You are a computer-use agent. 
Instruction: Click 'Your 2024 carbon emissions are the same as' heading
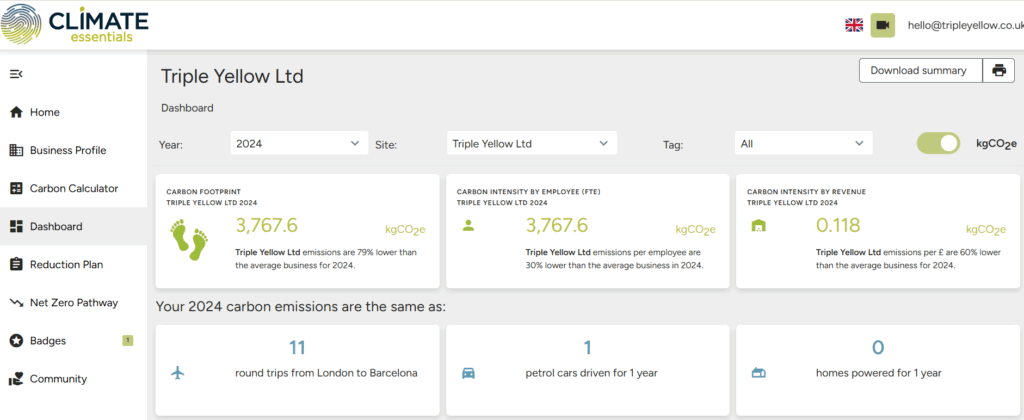(300, 306)
